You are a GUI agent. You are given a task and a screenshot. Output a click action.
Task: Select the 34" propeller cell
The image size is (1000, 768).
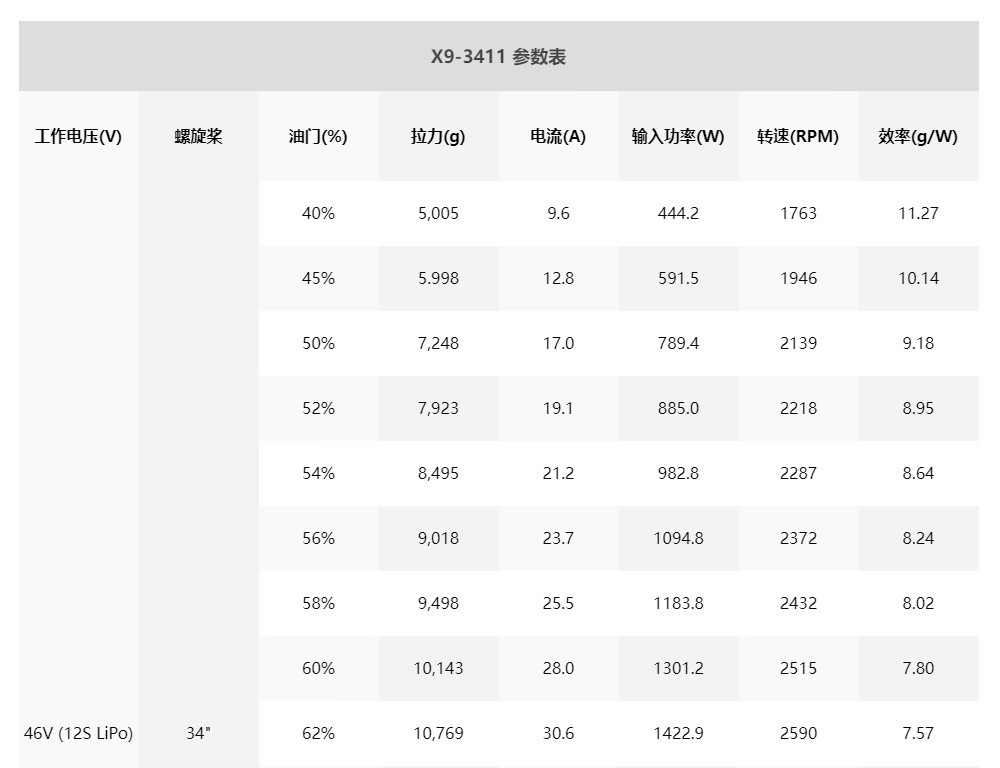(x=198, y=733)
